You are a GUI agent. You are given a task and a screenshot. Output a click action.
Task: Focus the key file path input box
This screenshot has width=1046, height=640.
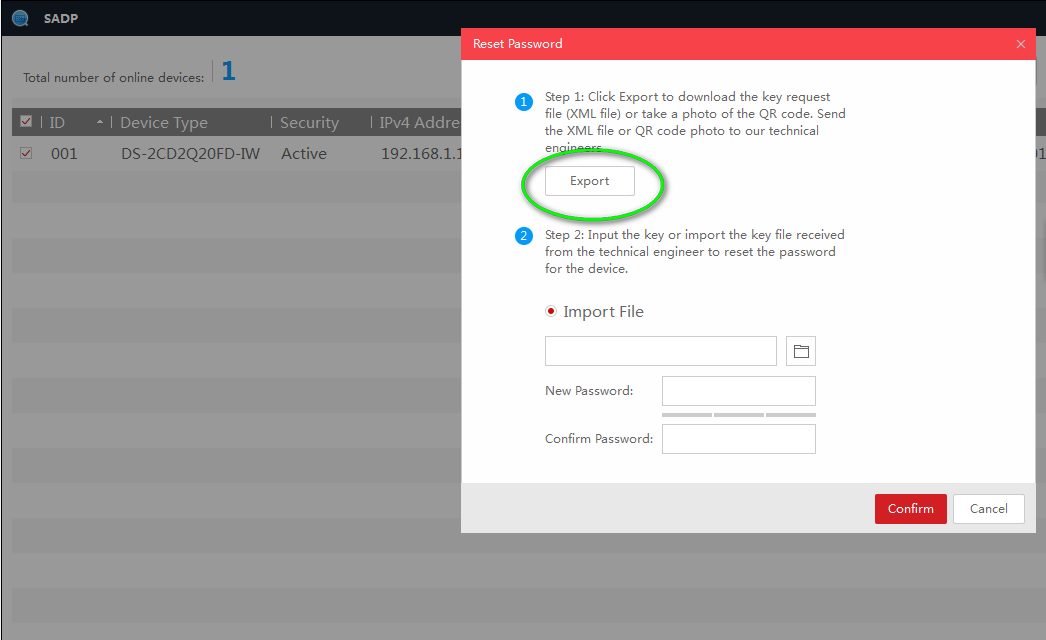pyautogui.click(x=660, y=351)
